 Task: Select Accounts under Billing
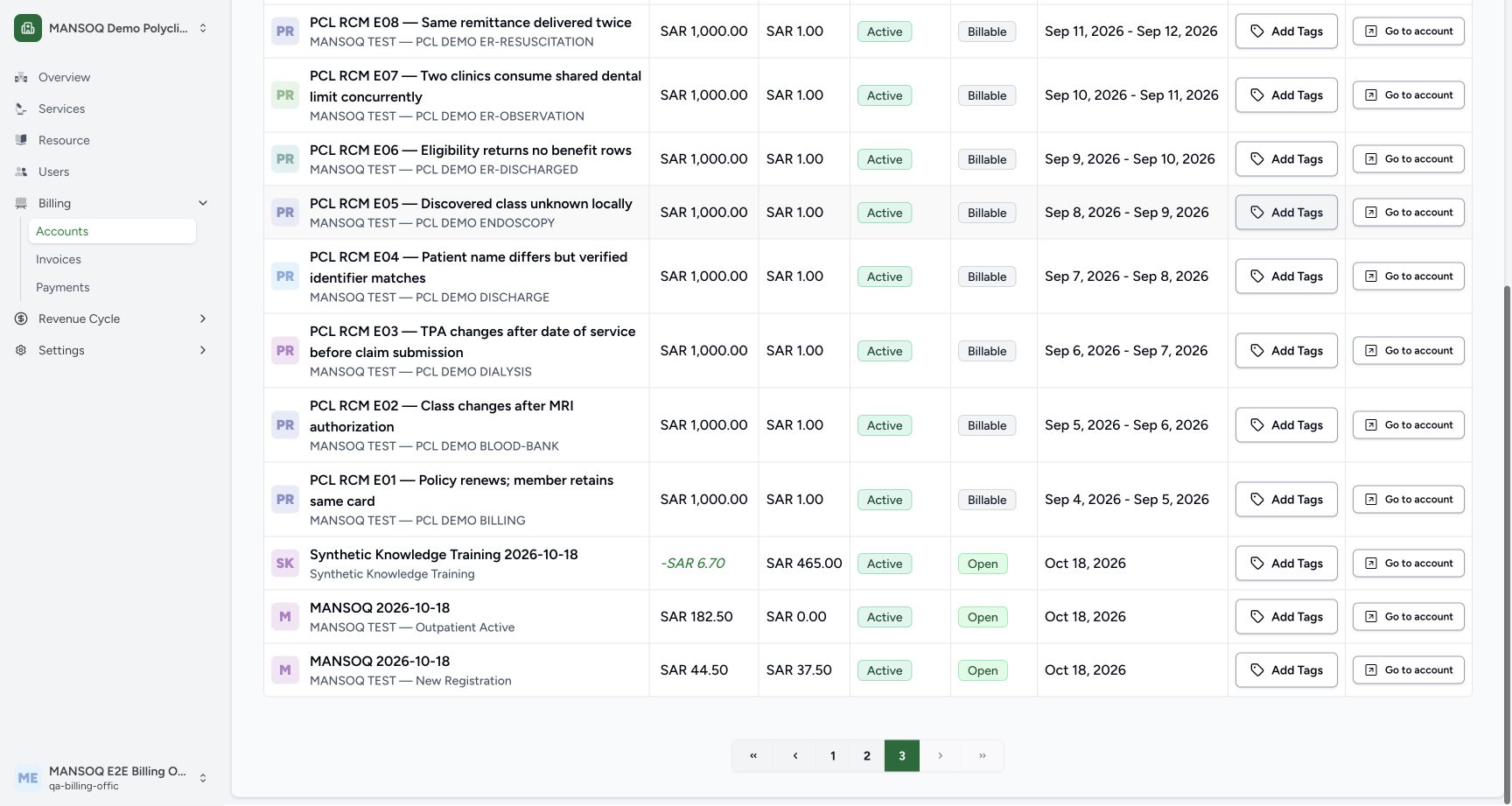coord(112,231)
